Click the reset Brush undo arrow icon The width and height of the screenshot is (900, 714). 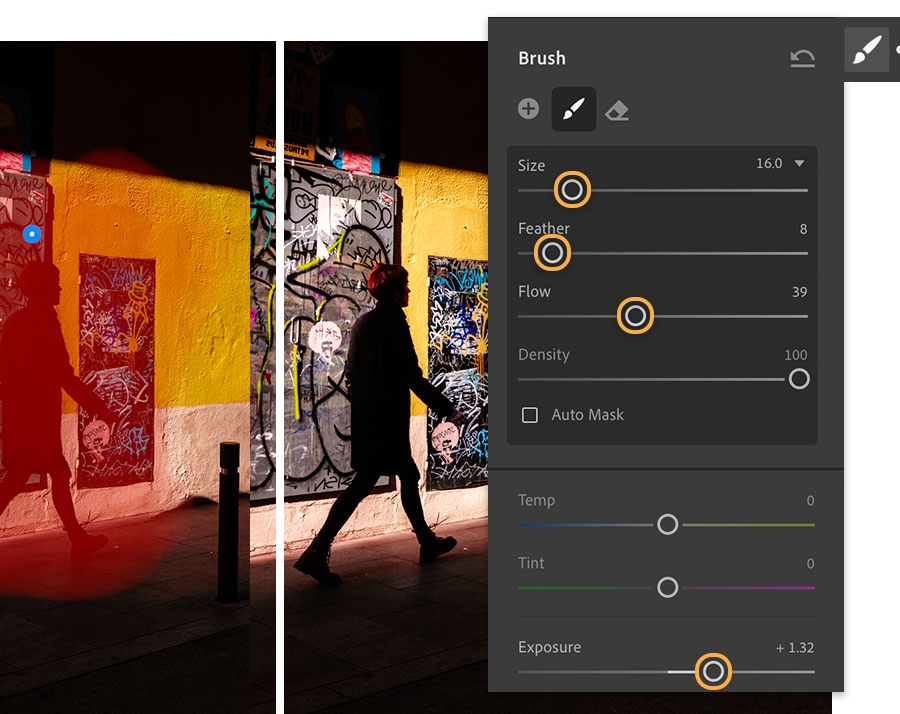(802, 58)
